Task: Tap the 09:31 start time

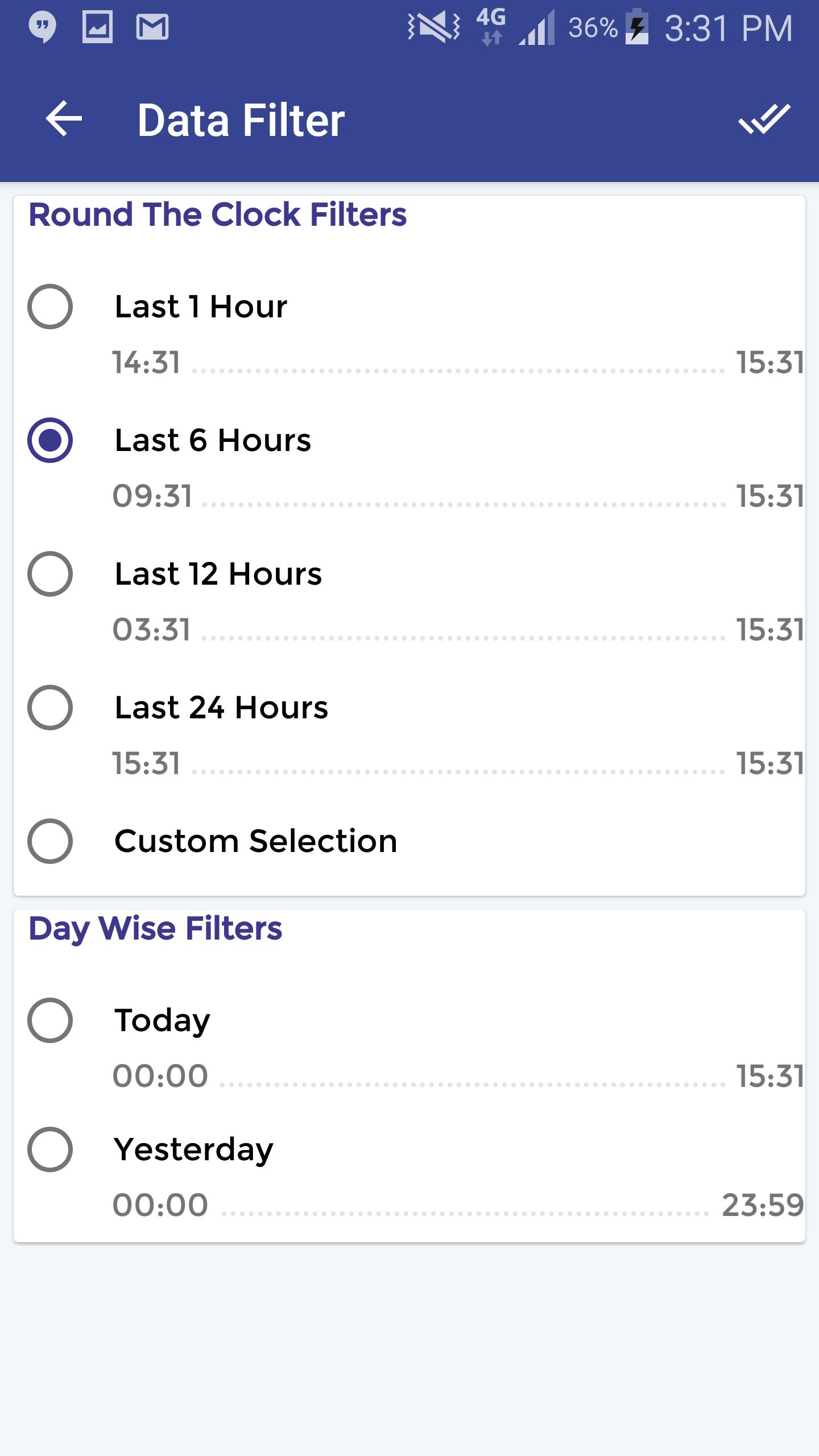Action: point(152,496)
